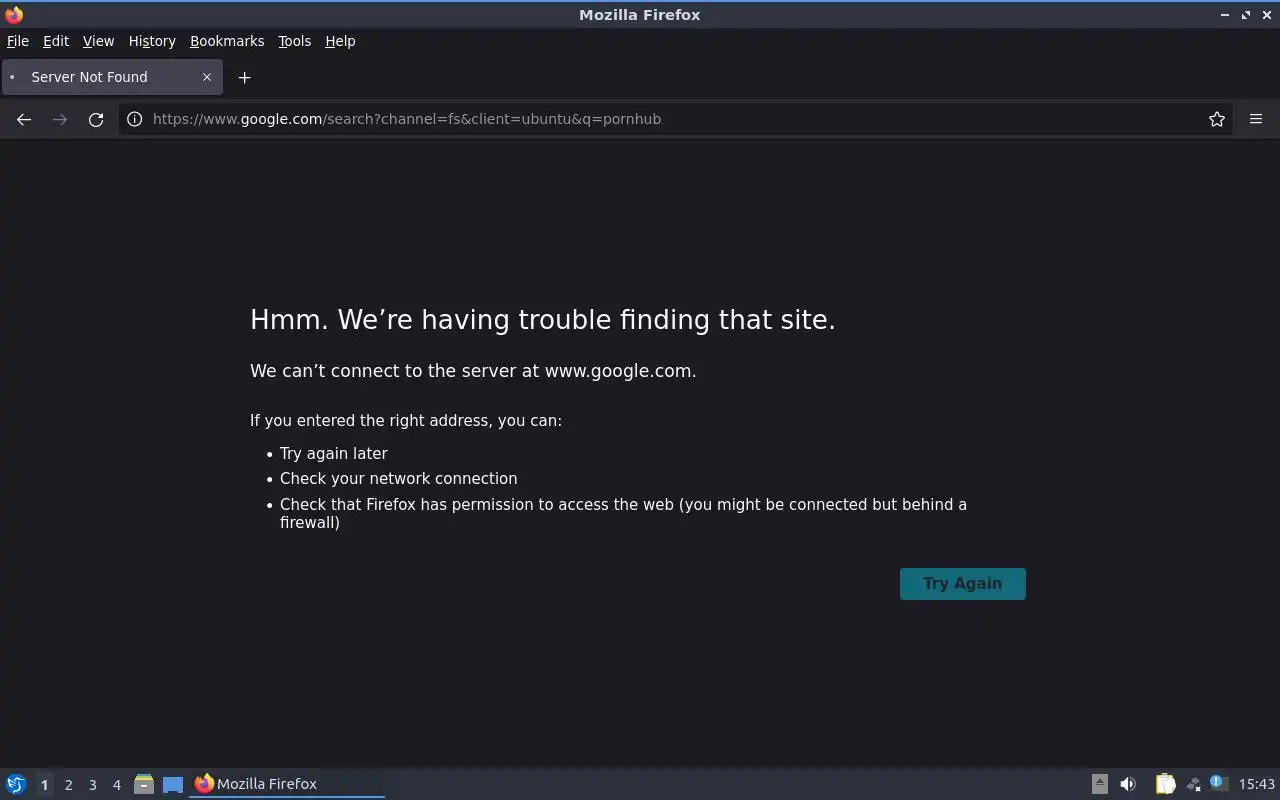
Task: Open the Bookmarks menu
Action: pyautogui.click(x=227, y=41)
